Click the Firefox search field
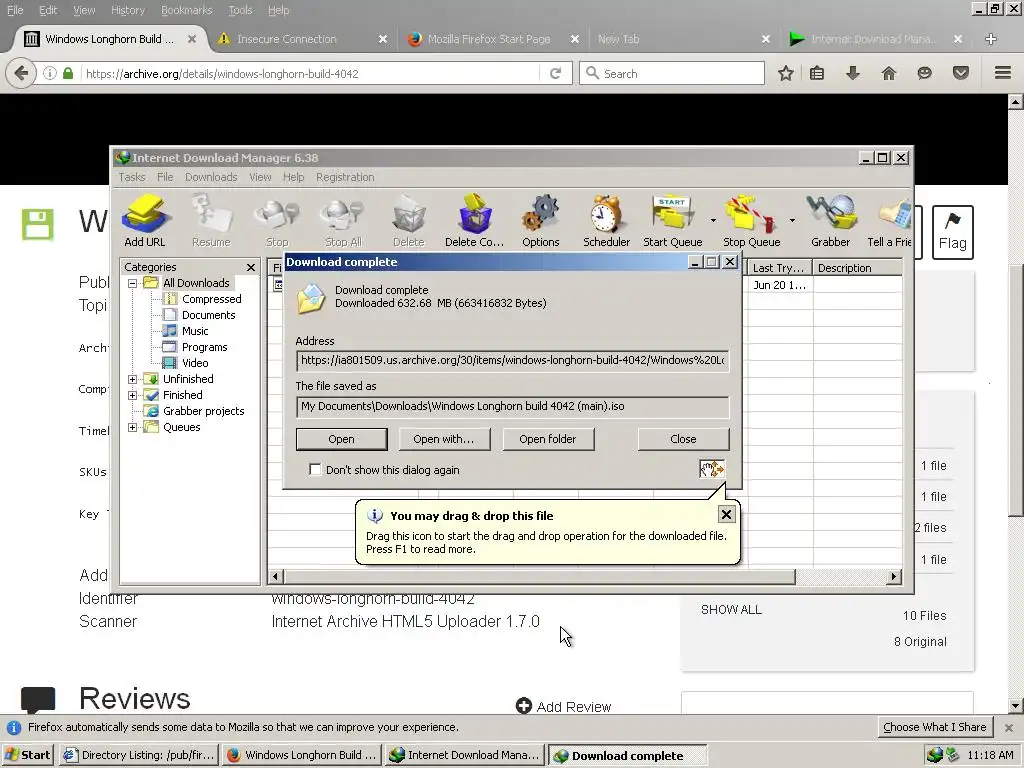The height and width of the screenshot is (768, 1024). 672,73
